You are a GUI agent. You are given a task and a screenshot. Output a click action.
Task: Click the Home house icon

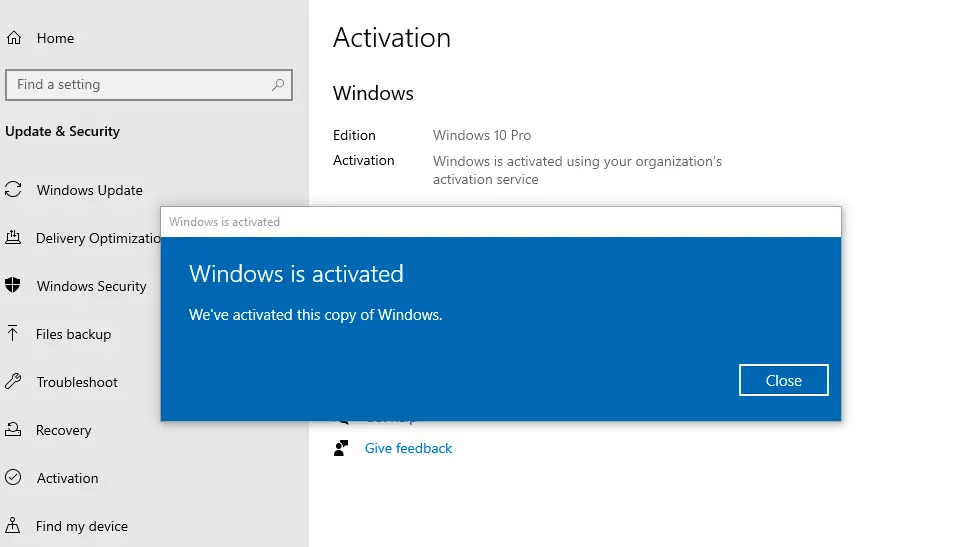(x=14, y=38)
